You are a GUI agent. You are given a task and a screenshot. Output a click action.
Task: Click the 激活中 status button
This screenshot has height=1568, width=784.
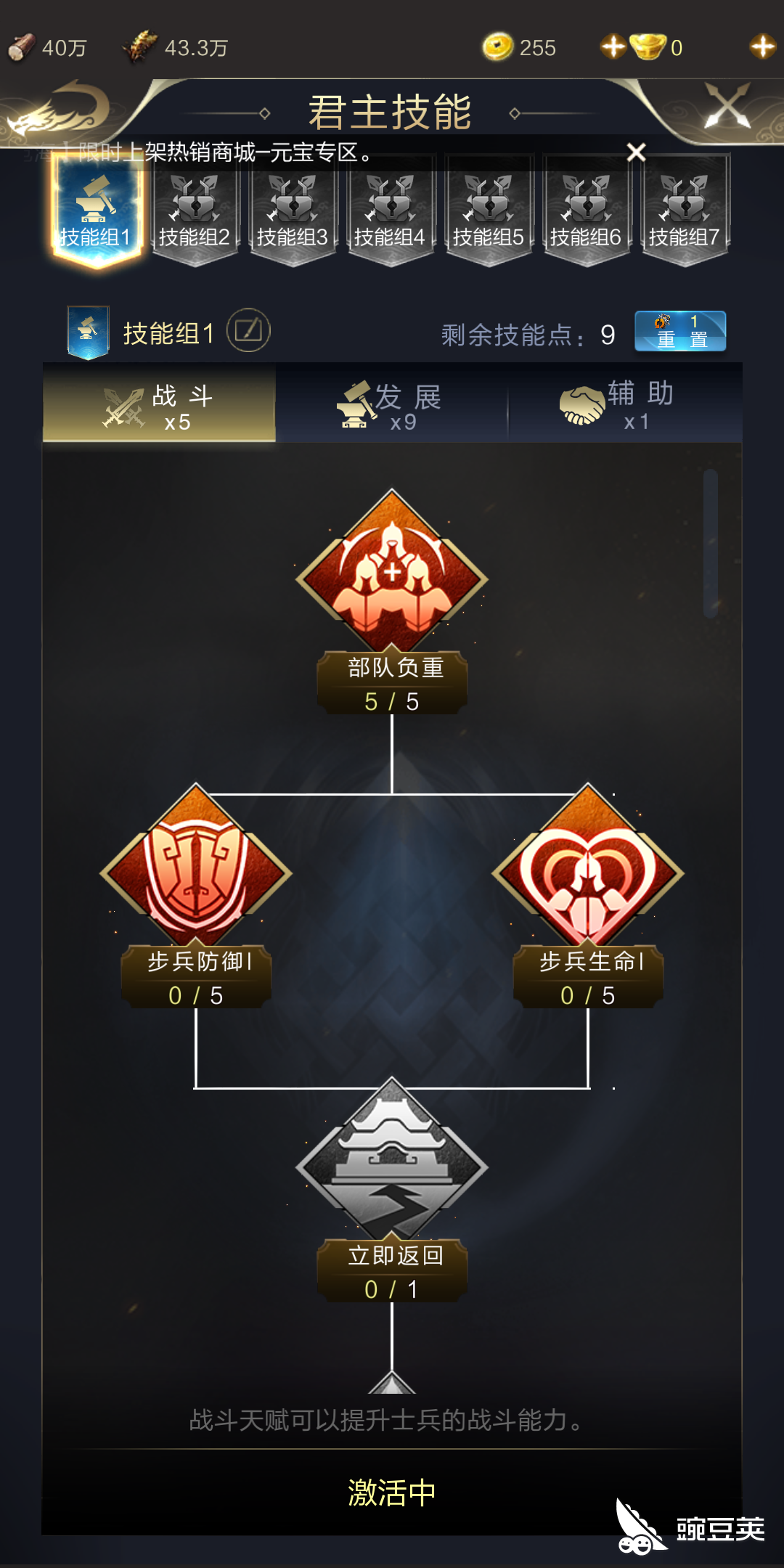coord(392,1493)
